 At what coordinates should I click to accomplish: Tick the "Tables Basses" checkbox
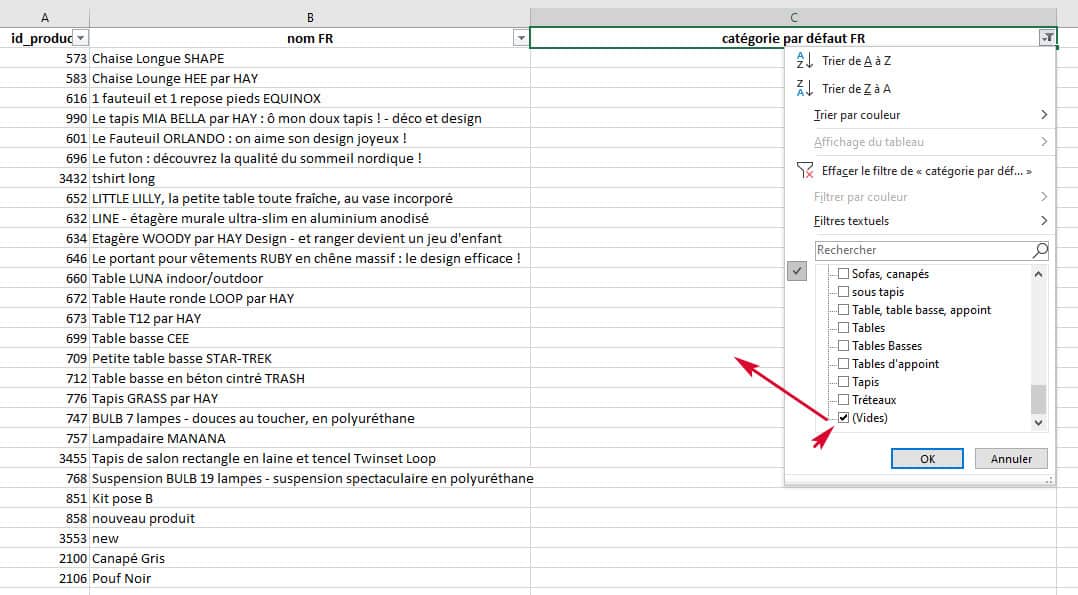point(844,346)
